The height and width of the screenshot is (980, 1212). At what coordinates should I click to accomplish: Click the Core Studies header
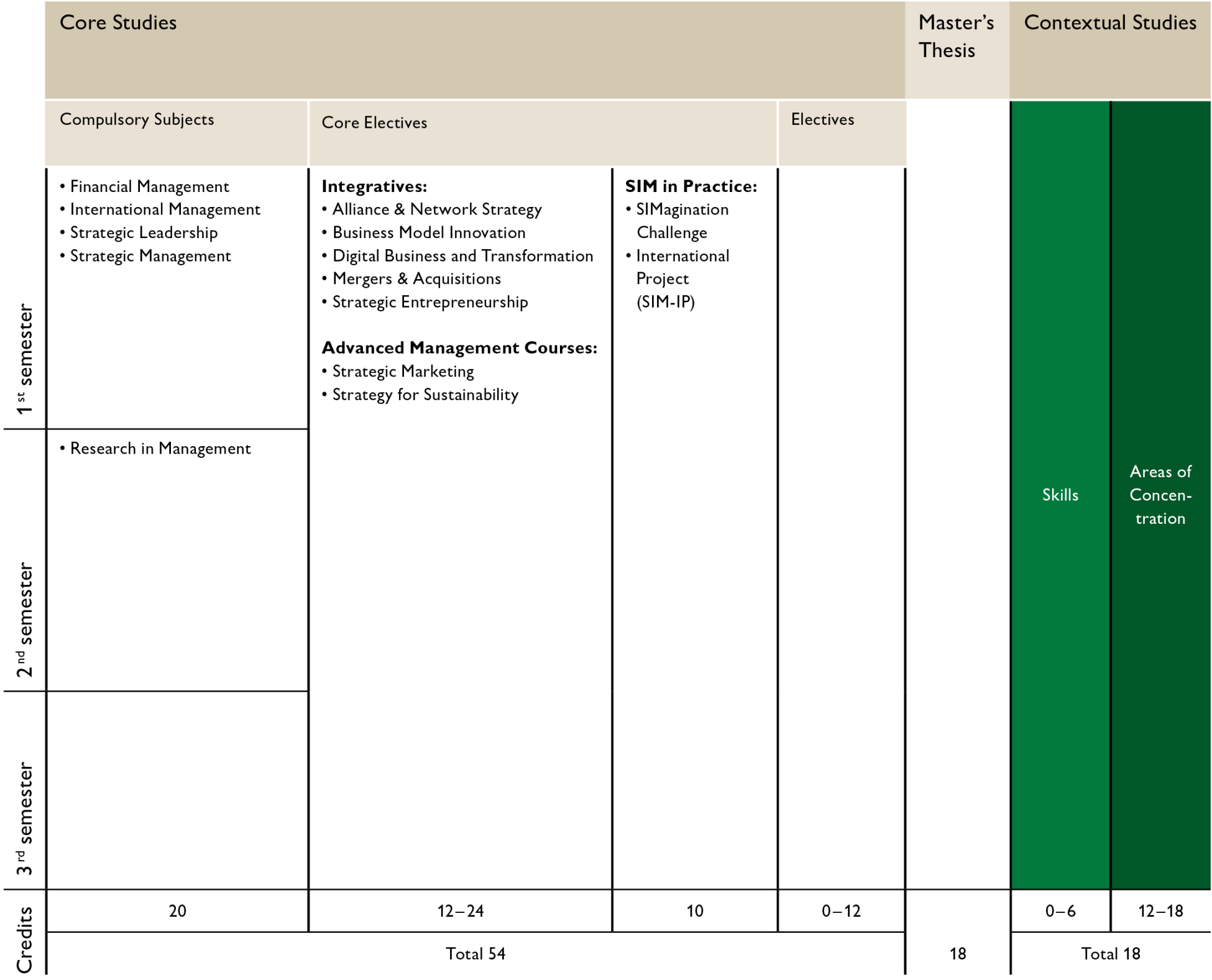(x=118, y=23)
